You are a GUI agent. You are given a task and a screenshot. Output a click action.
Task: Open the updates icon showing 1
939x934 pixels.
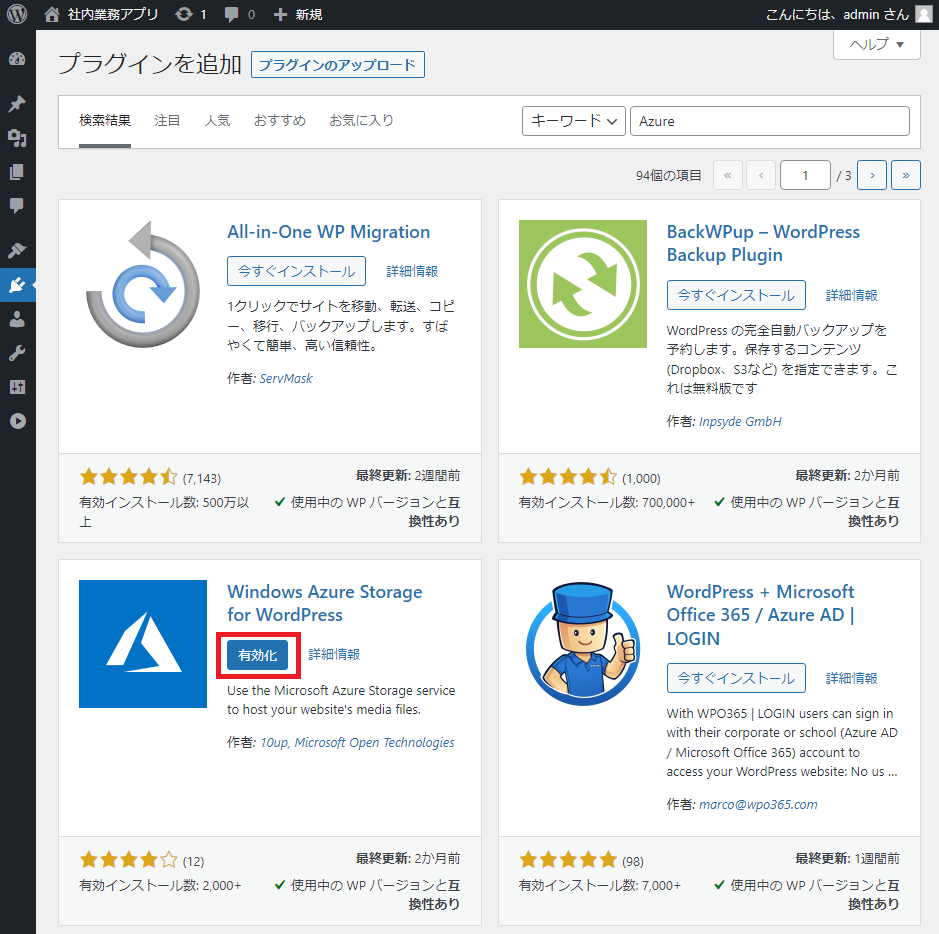coord(190,14)
